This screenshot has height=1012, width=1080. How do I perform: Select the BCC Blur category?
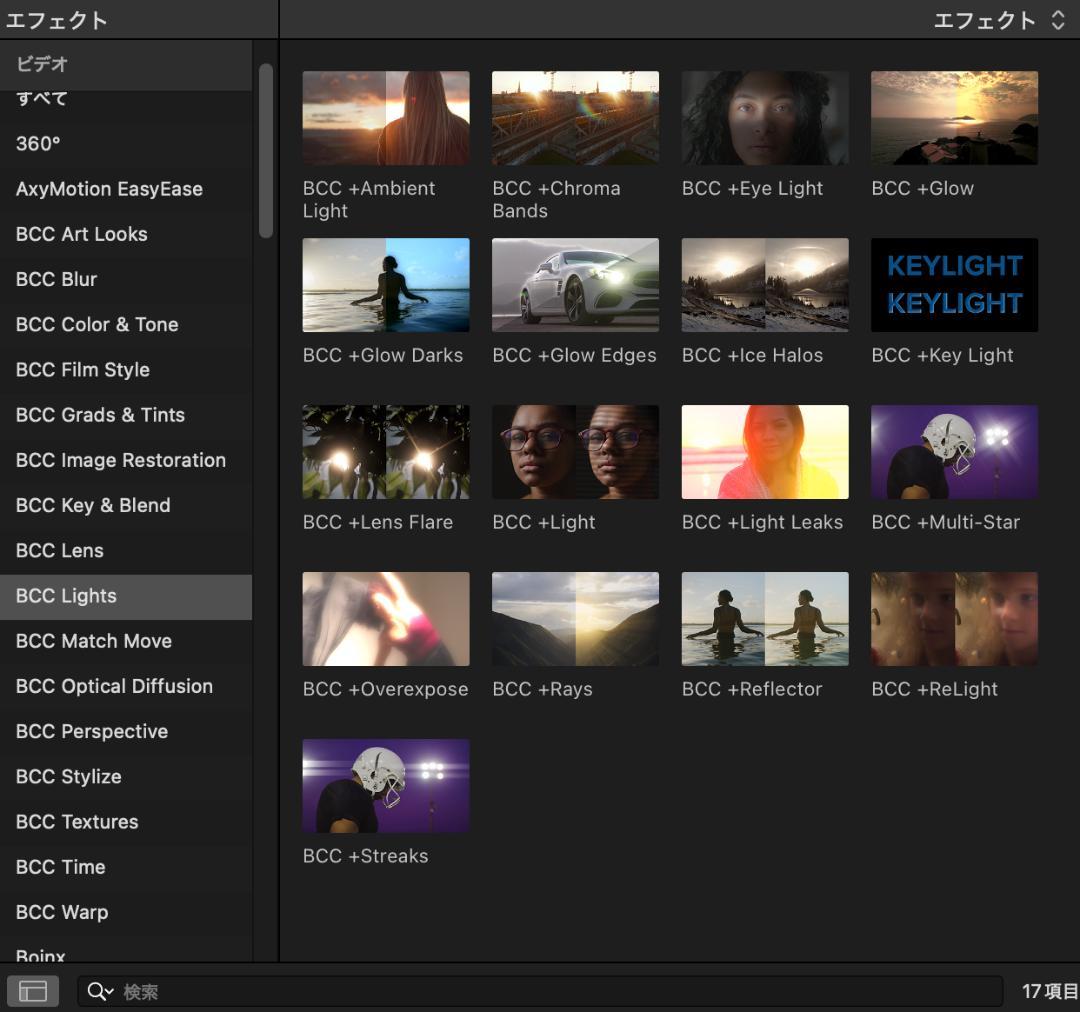point(57,279)
